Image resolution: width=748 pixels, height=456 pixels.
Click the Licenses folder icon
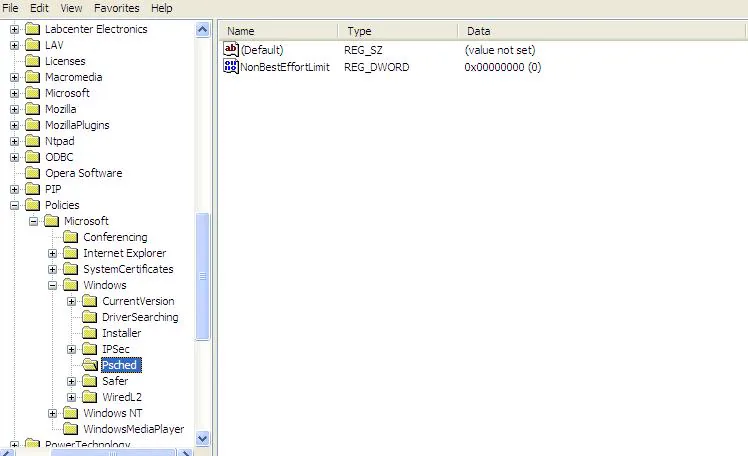[x=32, y=61]
